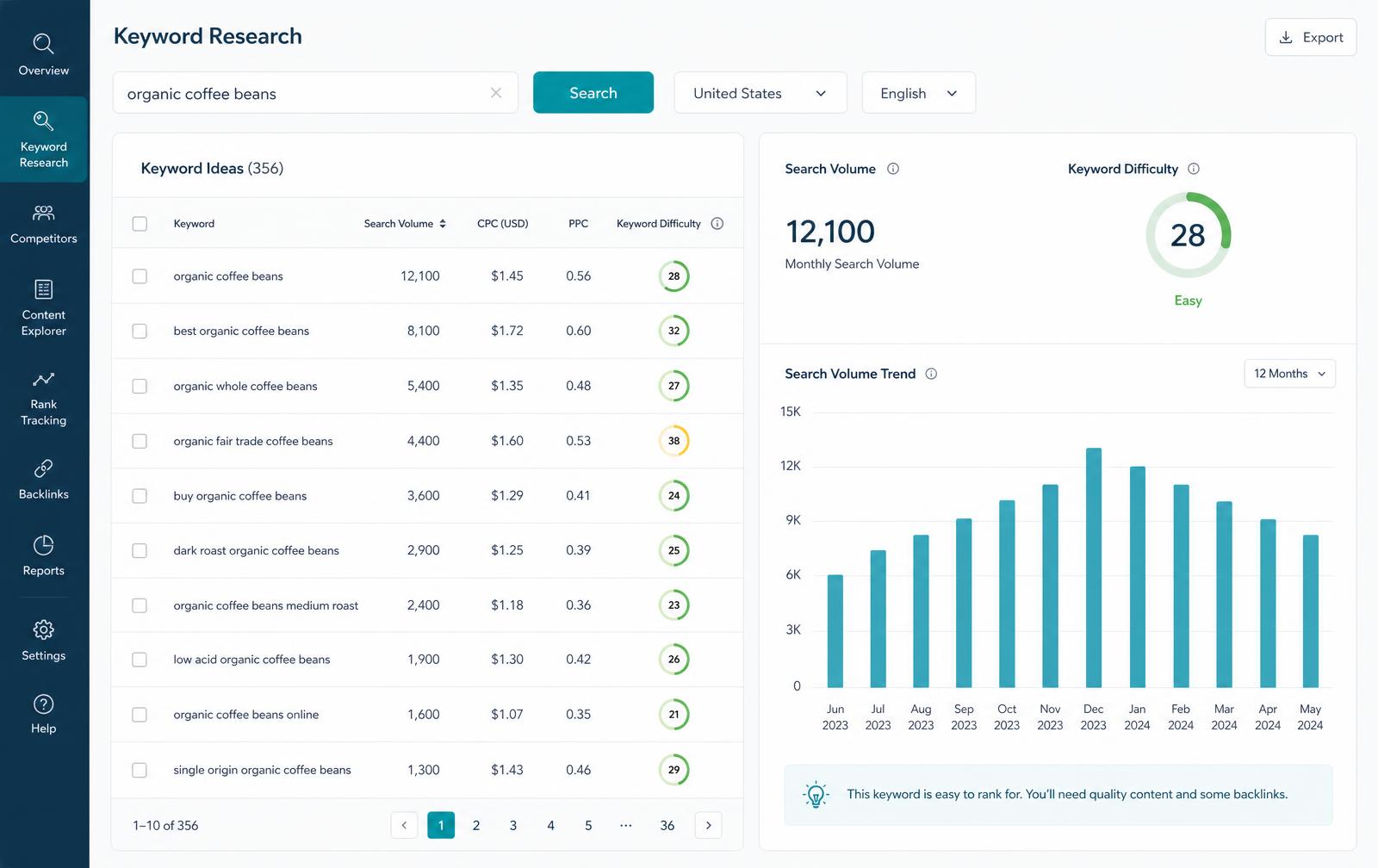Open the English language dropdown

[x=918, y=92]
